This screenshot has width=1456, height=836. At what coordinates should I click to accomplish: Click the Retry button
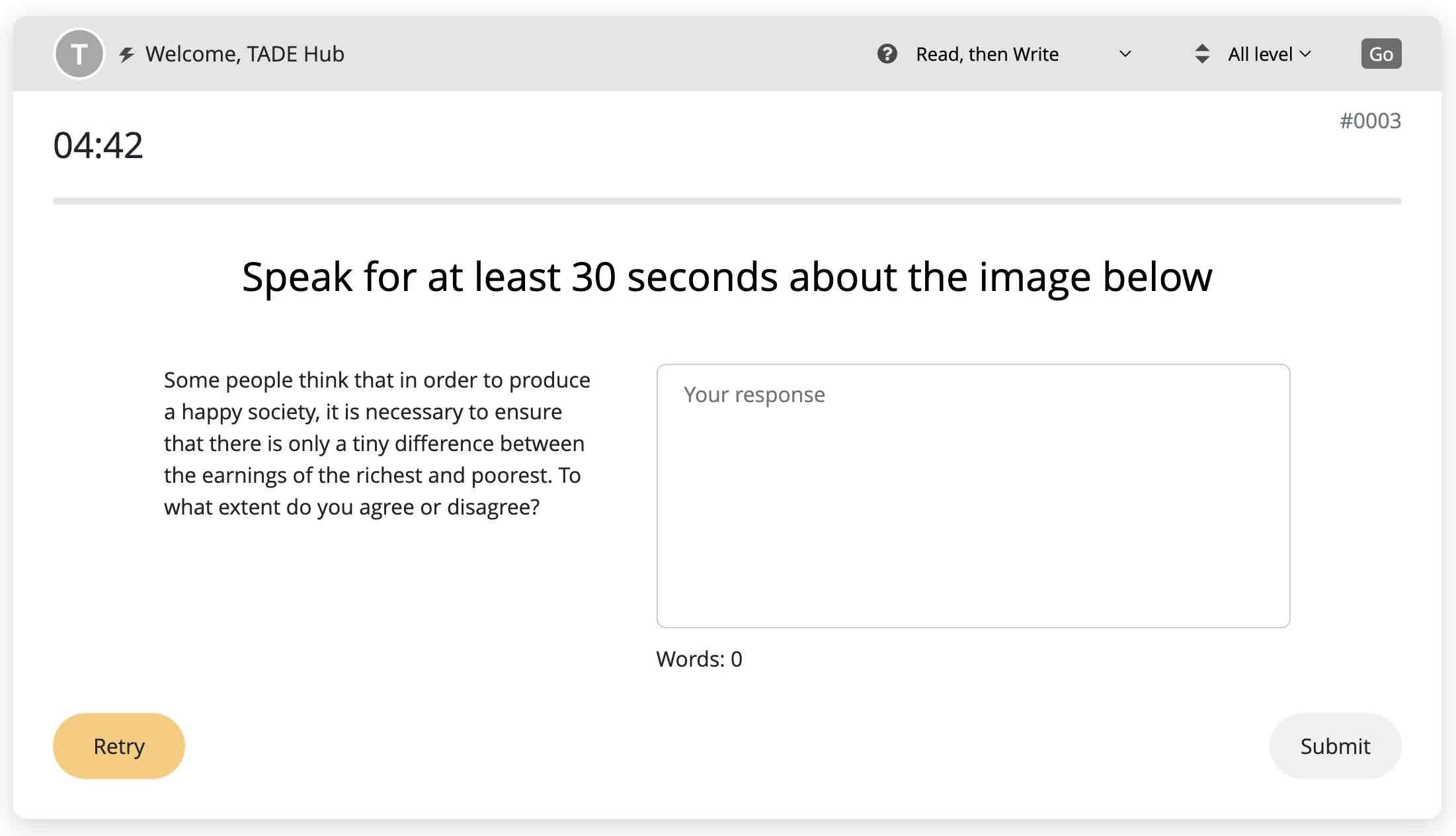tap(119, 745)
